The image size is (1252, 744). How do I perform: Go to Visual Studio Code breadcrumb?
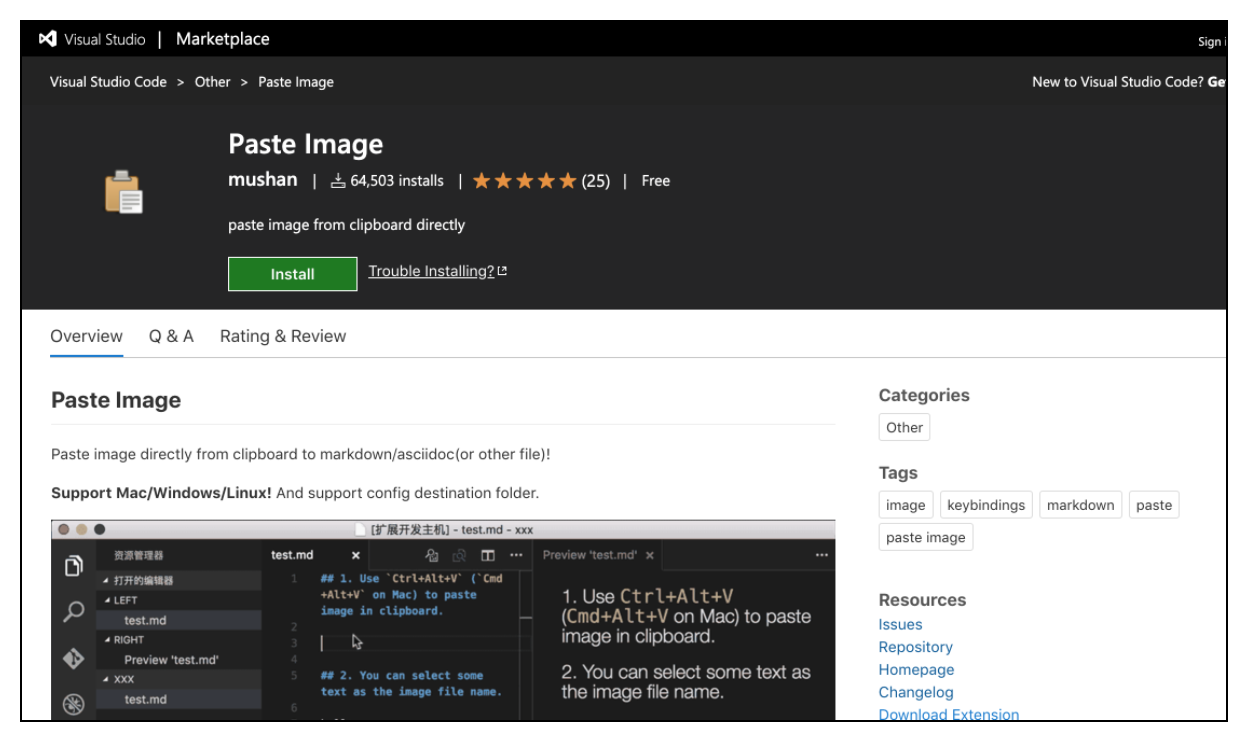[108, 82]
